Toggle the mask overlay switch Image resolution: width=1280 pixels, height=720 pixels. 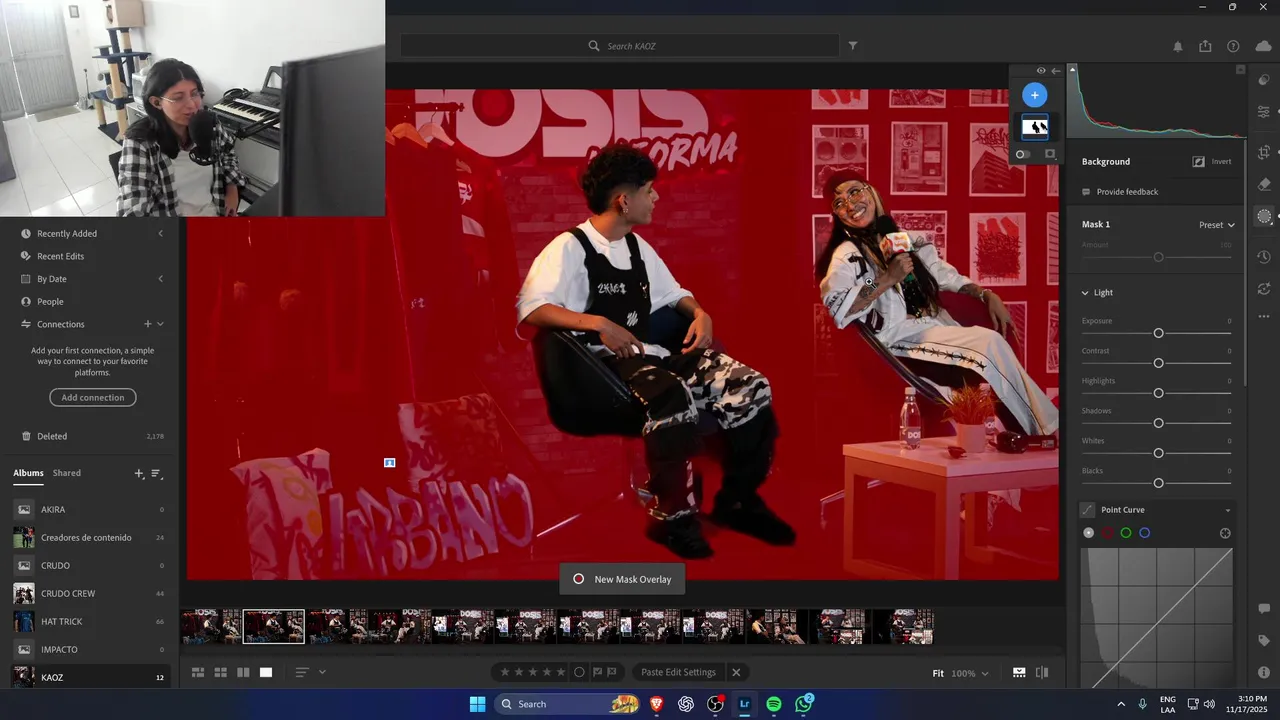(x=1022, y=154)
